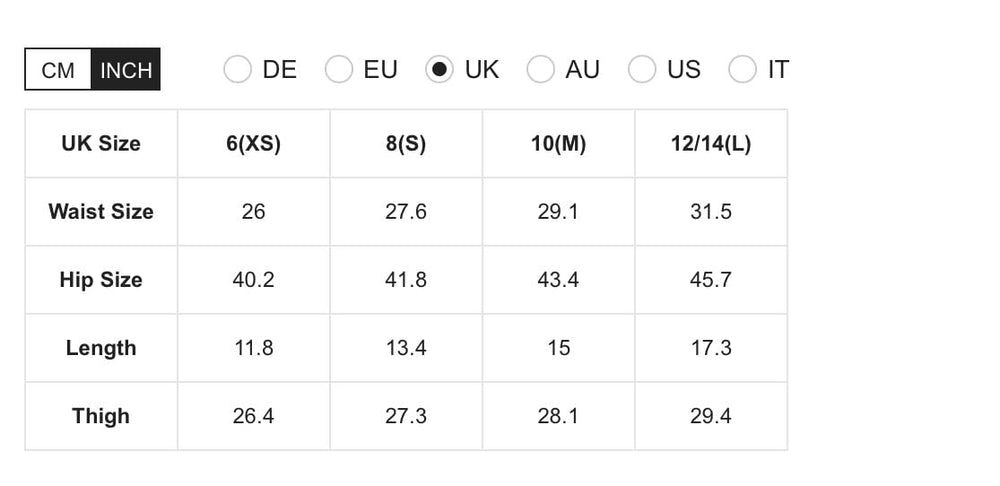The width and height of the screenshot is (1000, 486).
Task: Click the waist value 29.1 cell
Action: 558,211
